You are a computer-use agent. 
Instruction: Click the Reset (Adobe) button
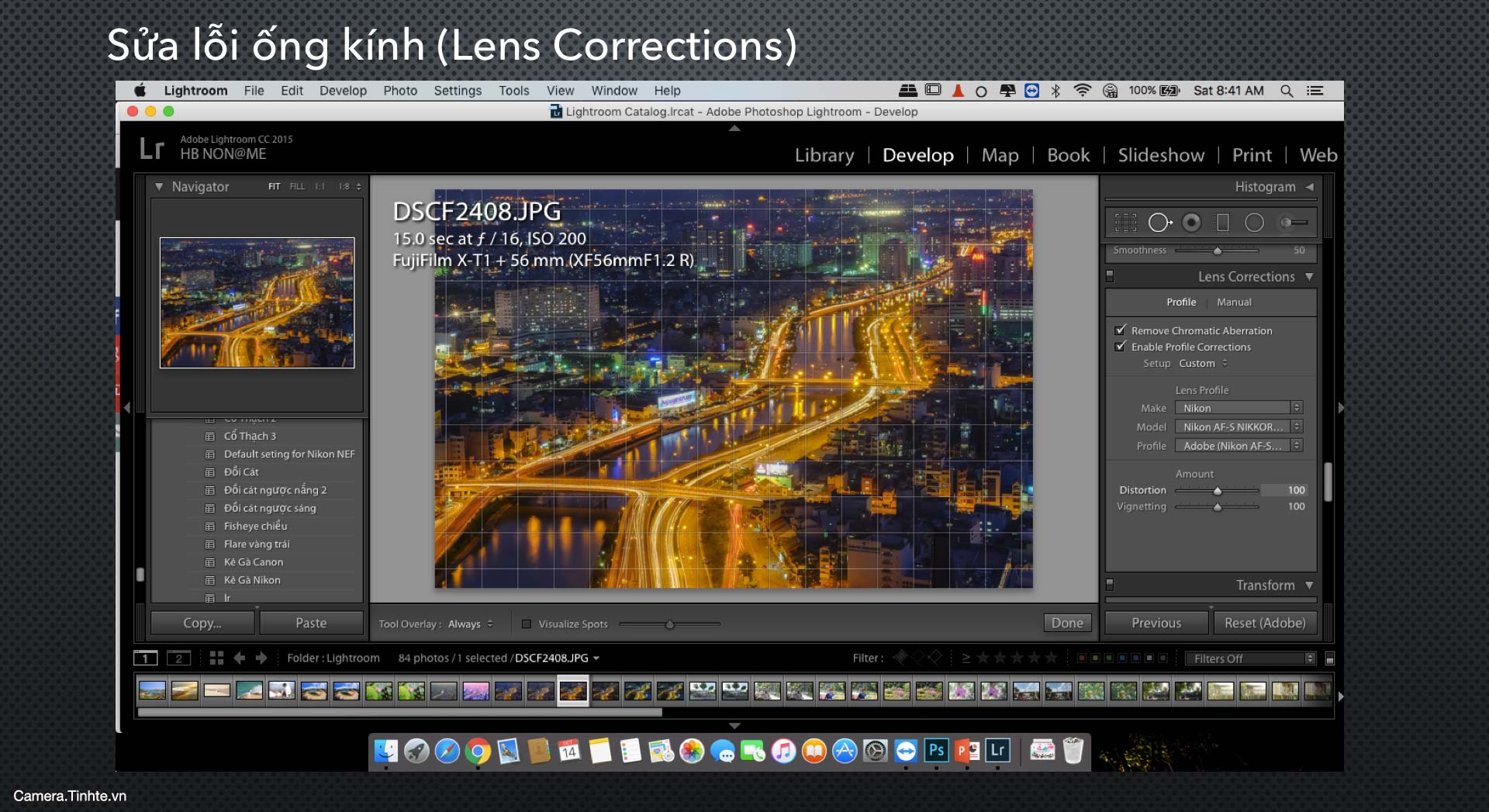click(1265, 623)
